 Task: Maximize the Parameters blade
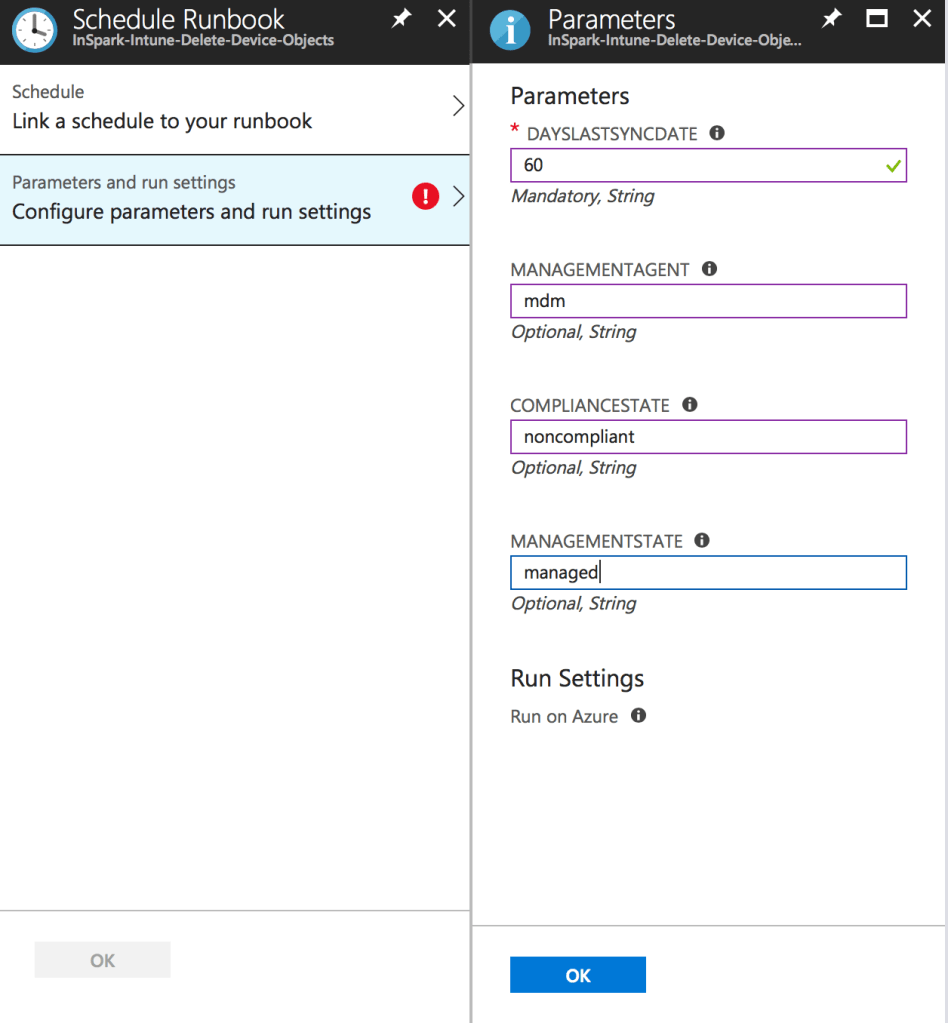tap(878, 17)
